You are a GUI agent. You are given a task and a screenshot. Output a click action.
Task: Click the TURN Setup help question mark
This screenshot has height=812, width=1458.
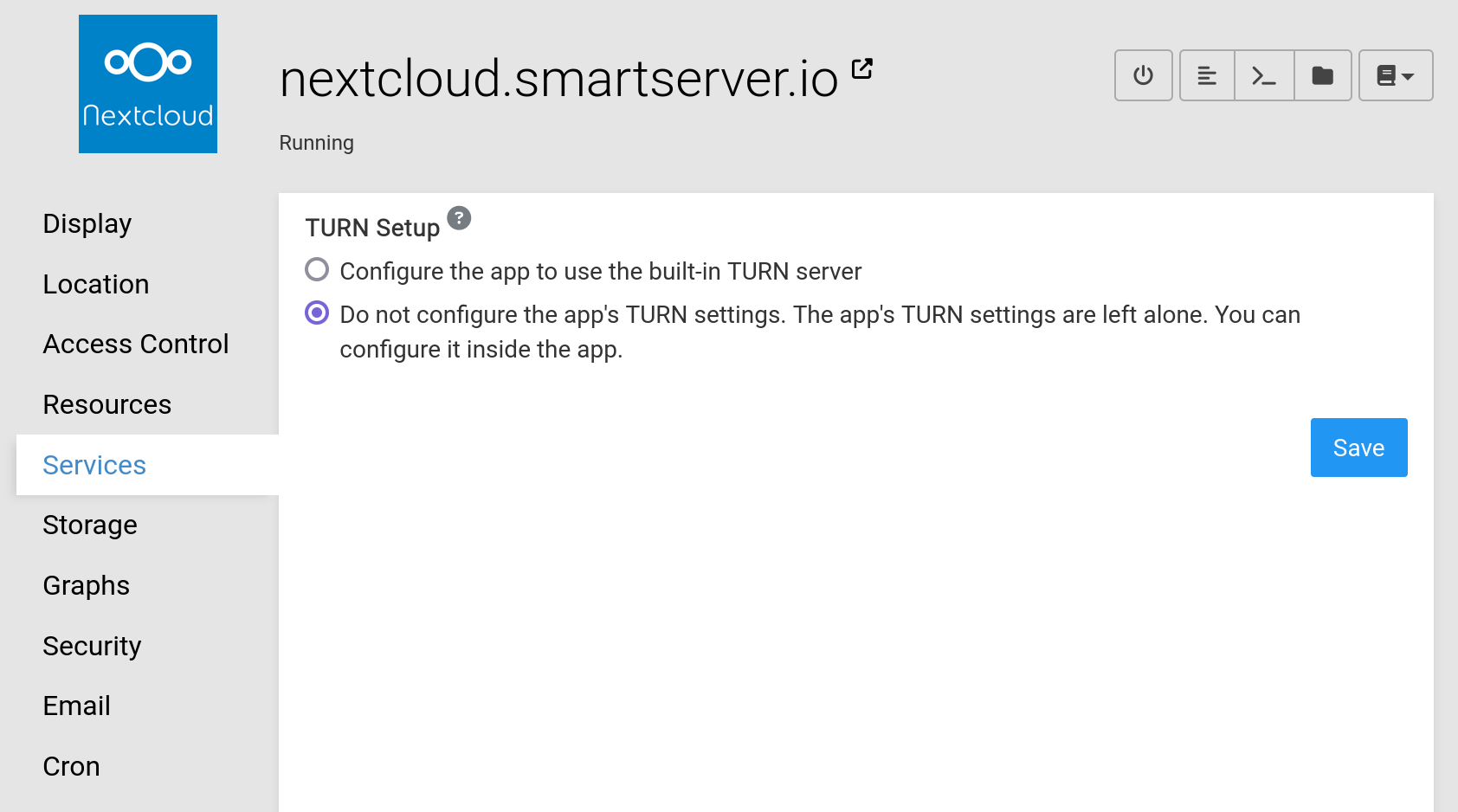pos(459,218)
